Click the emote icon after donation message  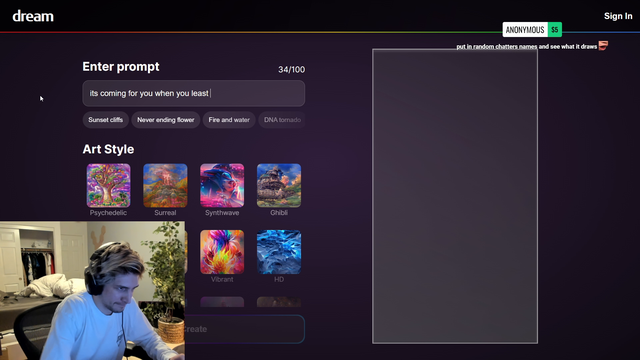[603, 45]
